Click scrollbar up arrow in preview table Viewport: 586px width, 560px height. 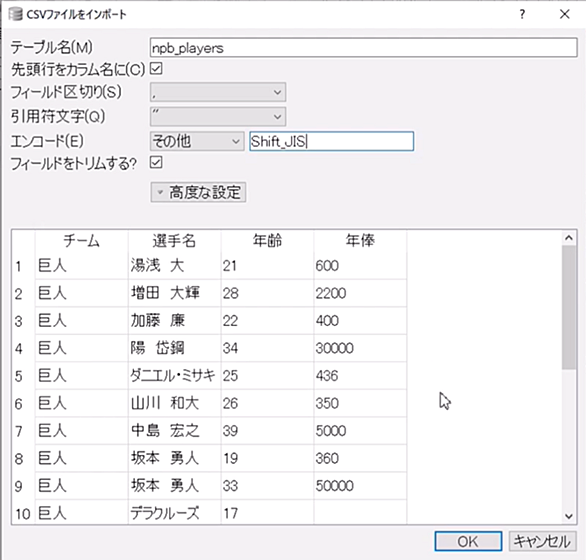coord(569,238)
